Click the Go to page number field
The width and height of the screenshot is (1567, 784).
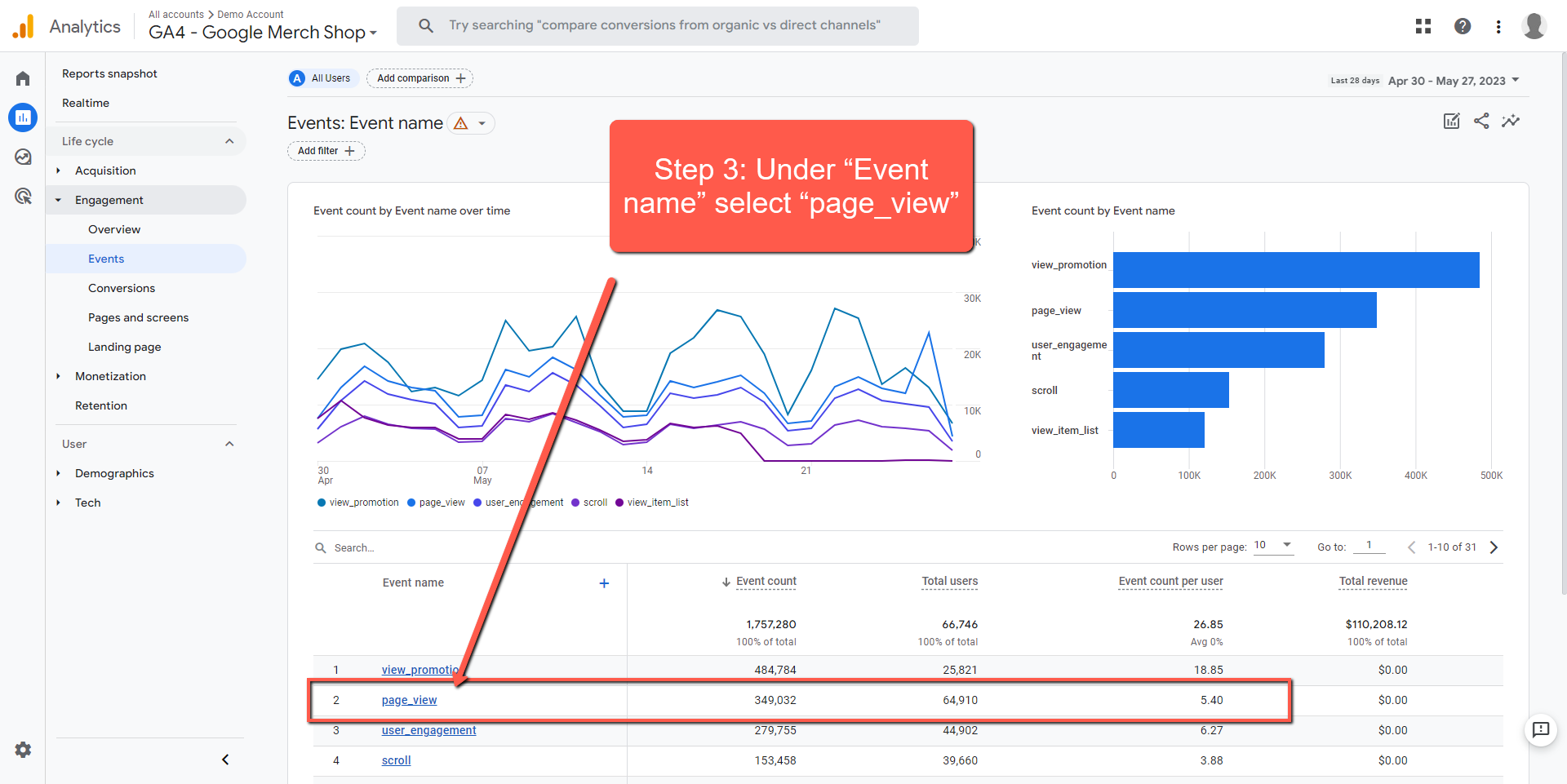1369,546
